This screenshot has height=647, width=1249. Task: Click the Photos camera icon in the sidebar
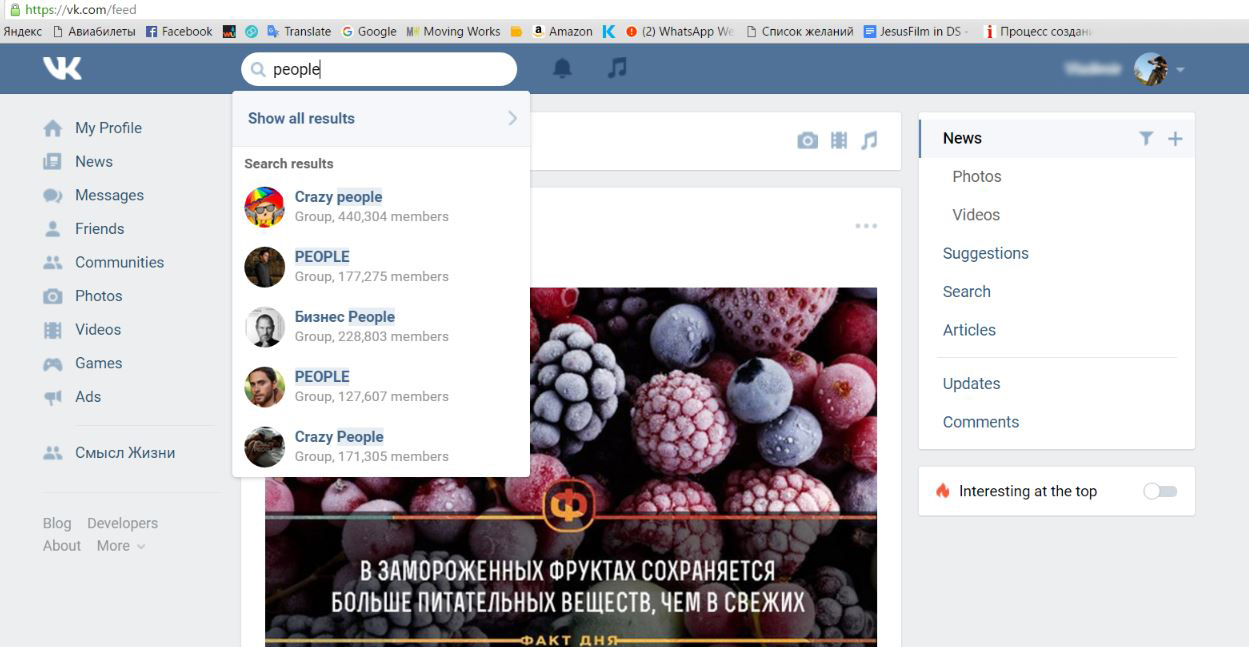(x=53, y=296)
